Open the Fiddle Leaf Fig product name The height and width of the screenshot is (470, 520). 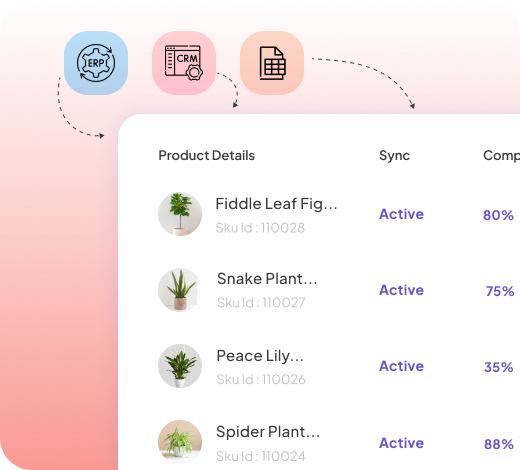(x=276, y=204)
